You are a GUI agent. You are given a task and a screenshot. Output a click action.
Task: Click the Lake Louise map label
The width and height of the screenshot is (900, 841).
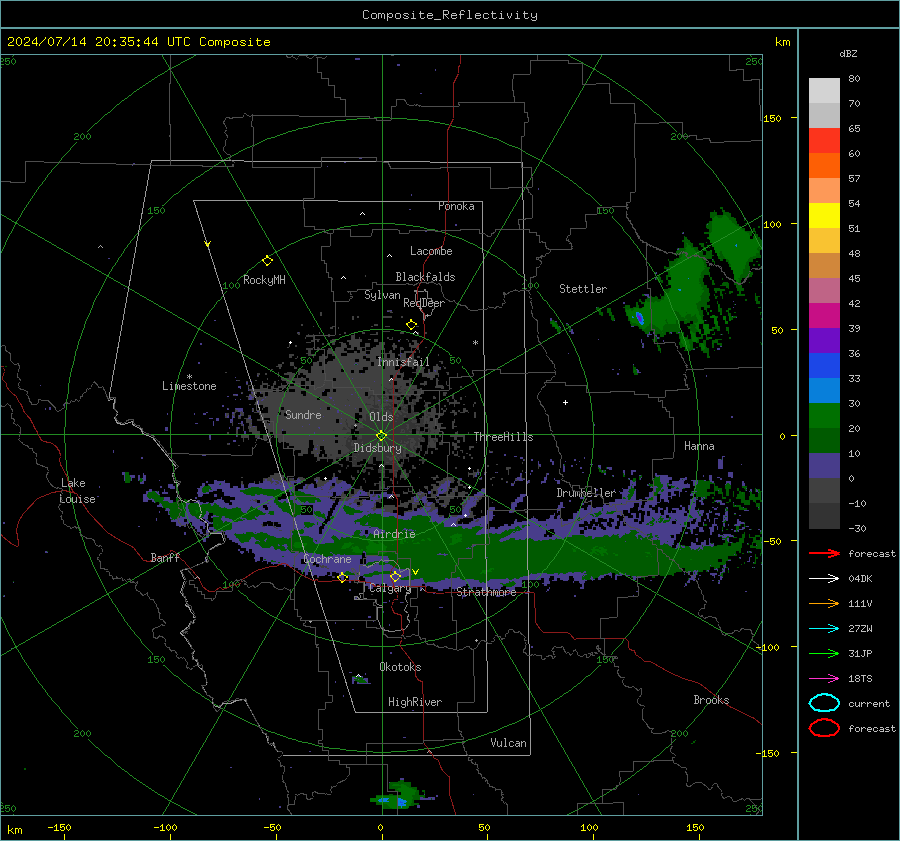point(77,491)
